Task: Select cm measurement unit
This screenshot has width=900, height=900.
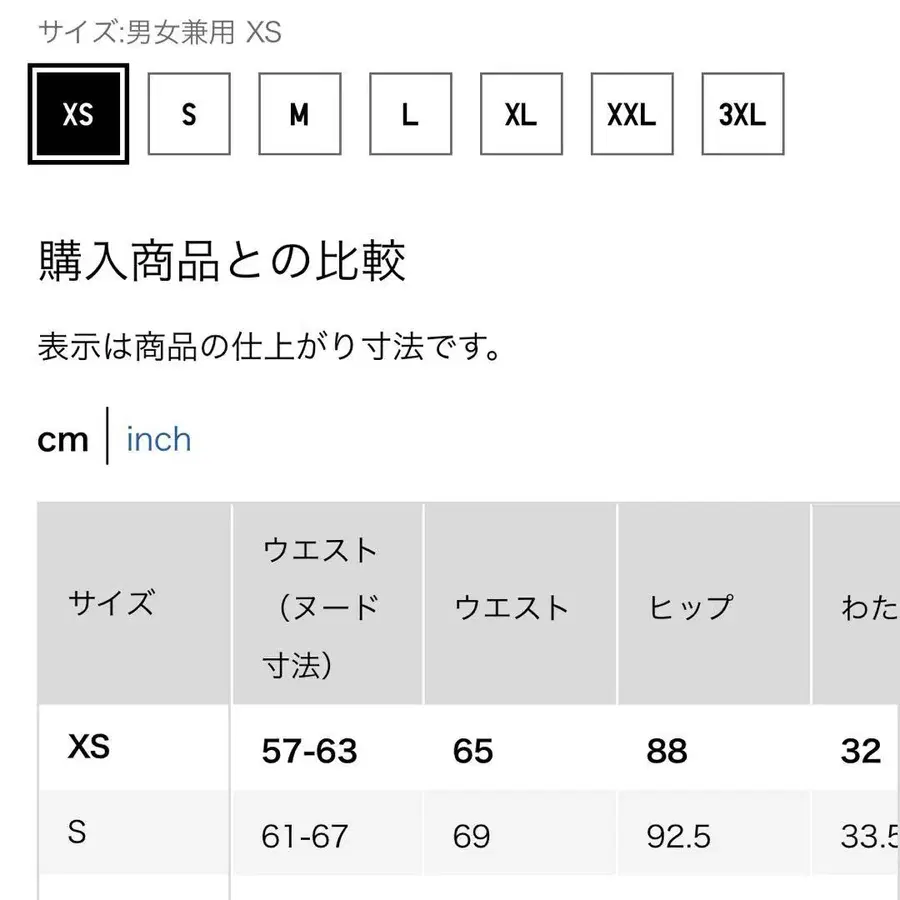Action: 63,439
